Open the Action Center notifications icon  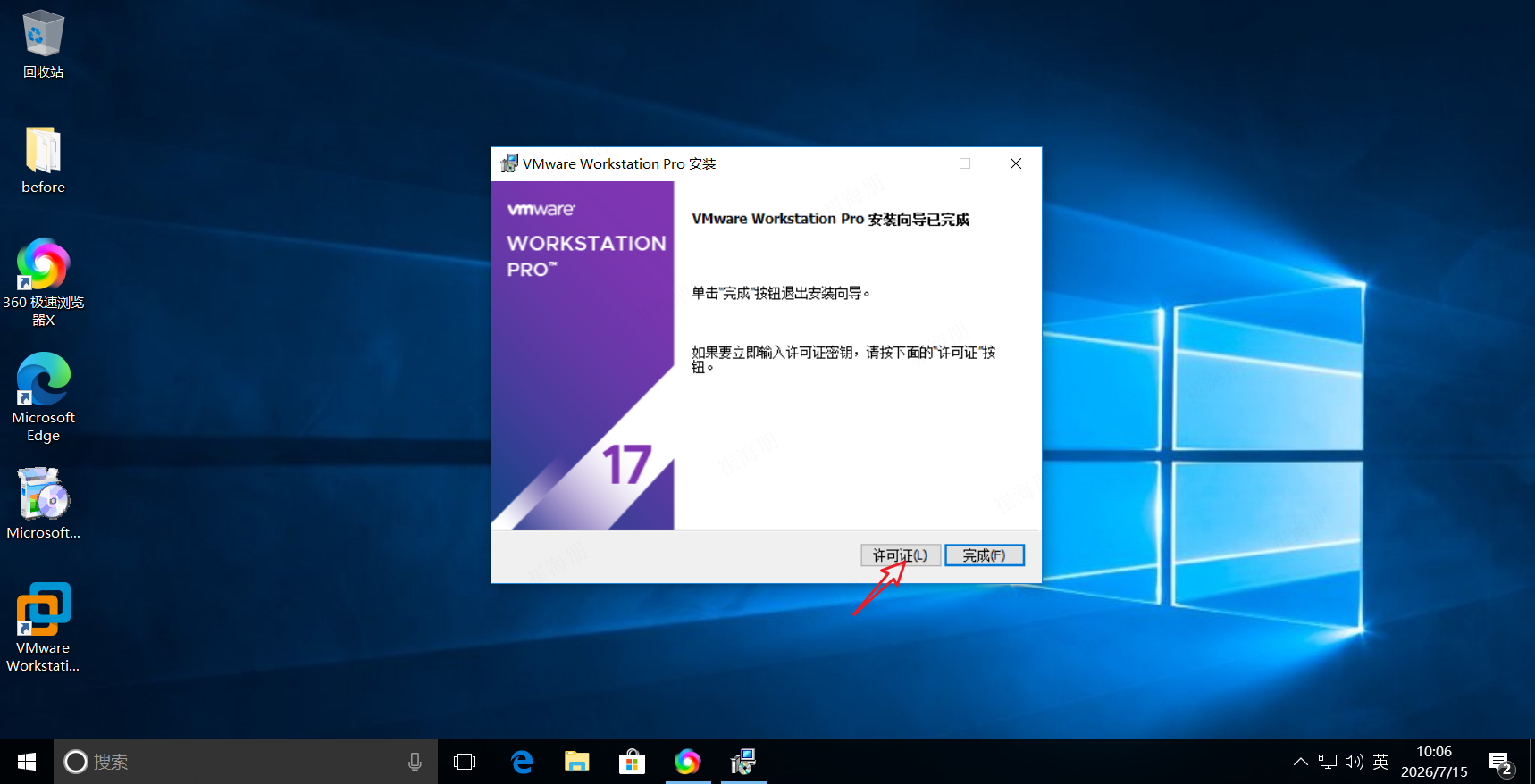pos(1500,763)
